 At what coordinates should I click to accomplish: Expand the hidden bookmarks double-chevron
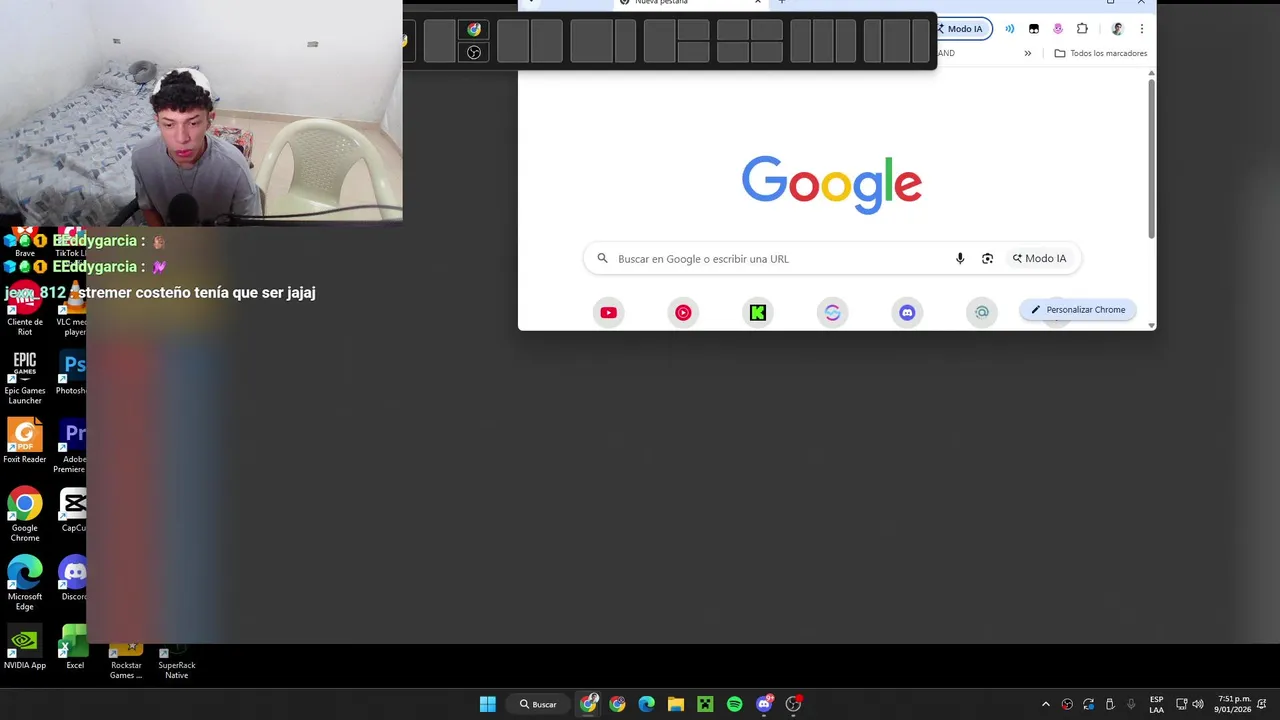pos(1027,53)
